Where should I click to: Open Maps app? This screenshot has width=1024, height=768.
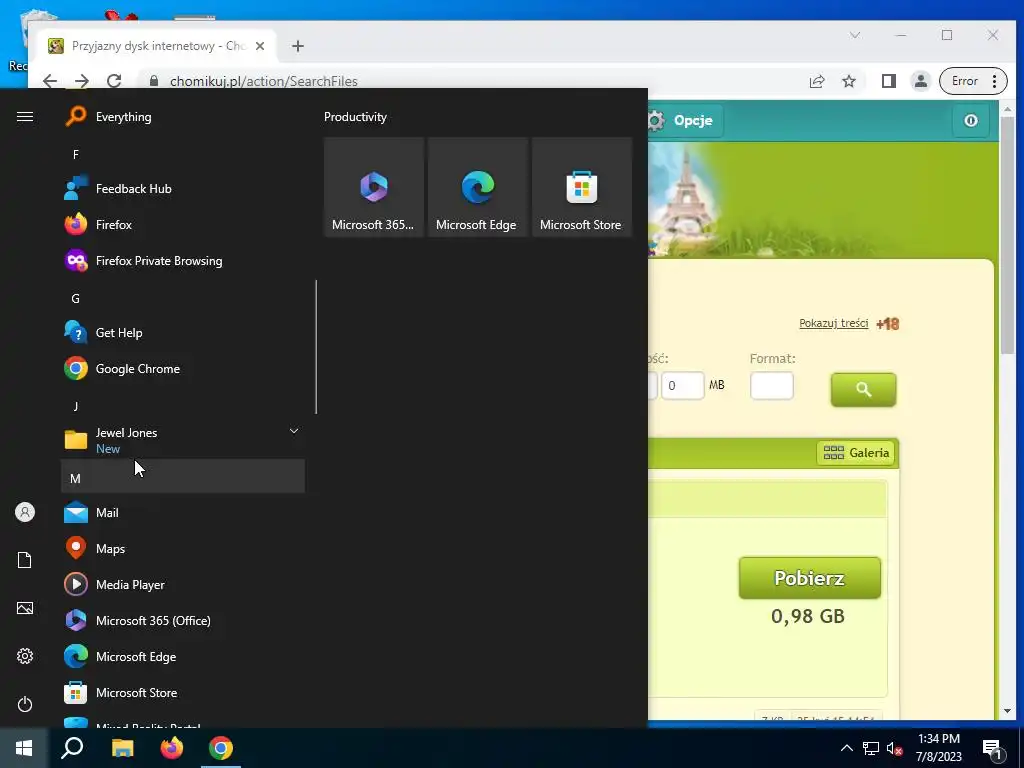[183, 549]
